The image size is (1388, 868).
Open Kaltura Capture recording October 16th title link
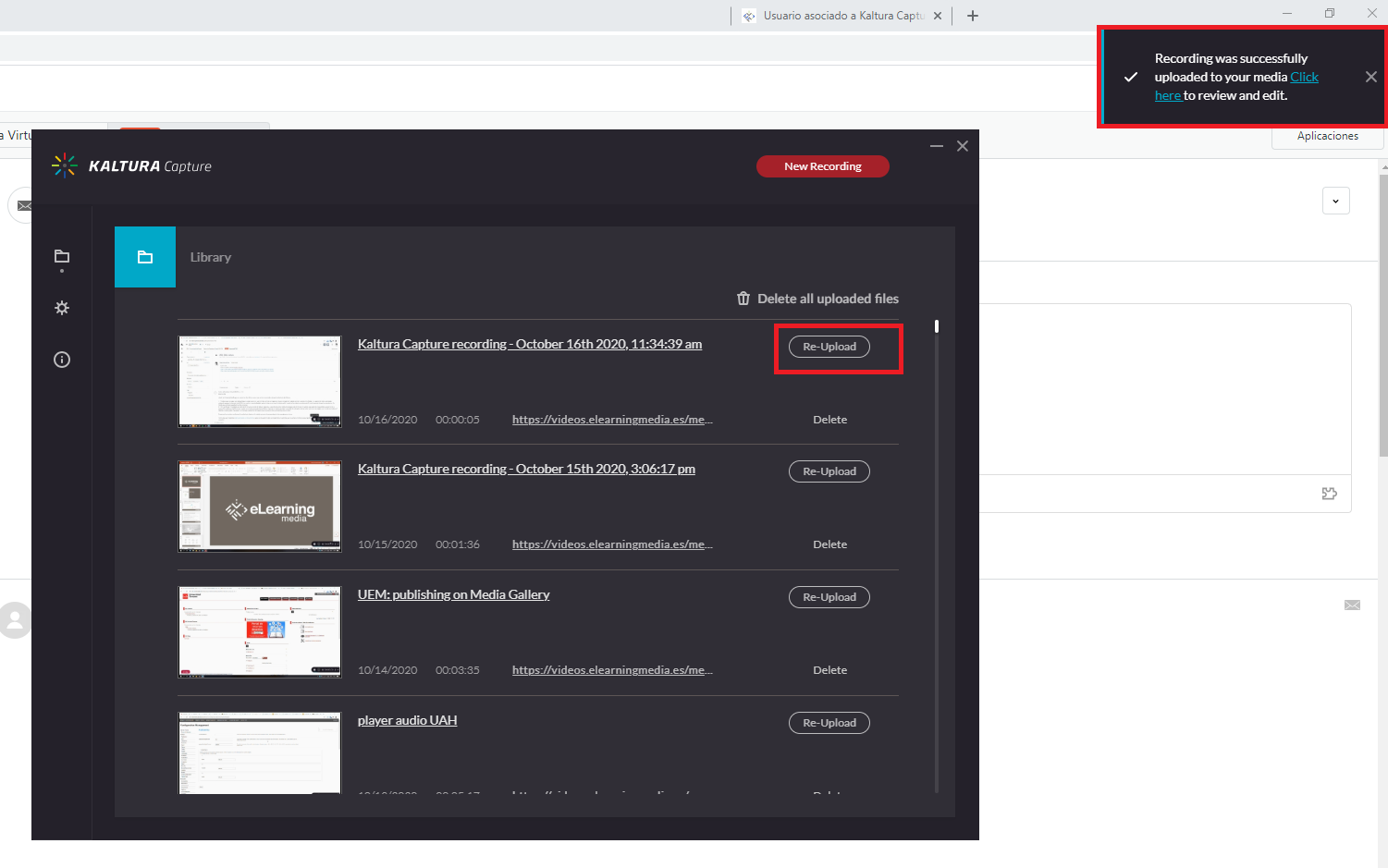point(530,344)
